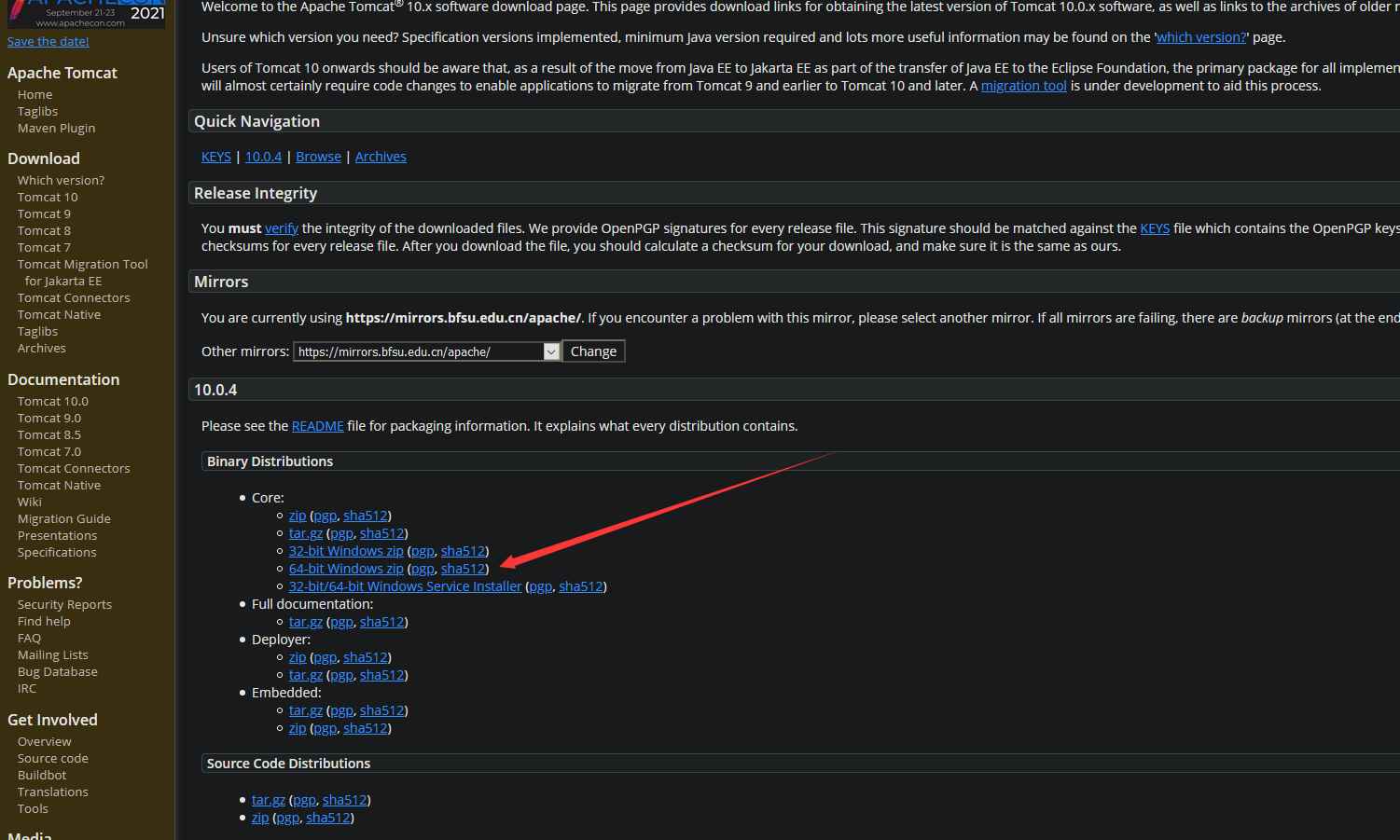This screenshot has height=840, width=1400.
Task: Select Tomcat 9 in the Download sidebar
Action: [x=44, y=214]
